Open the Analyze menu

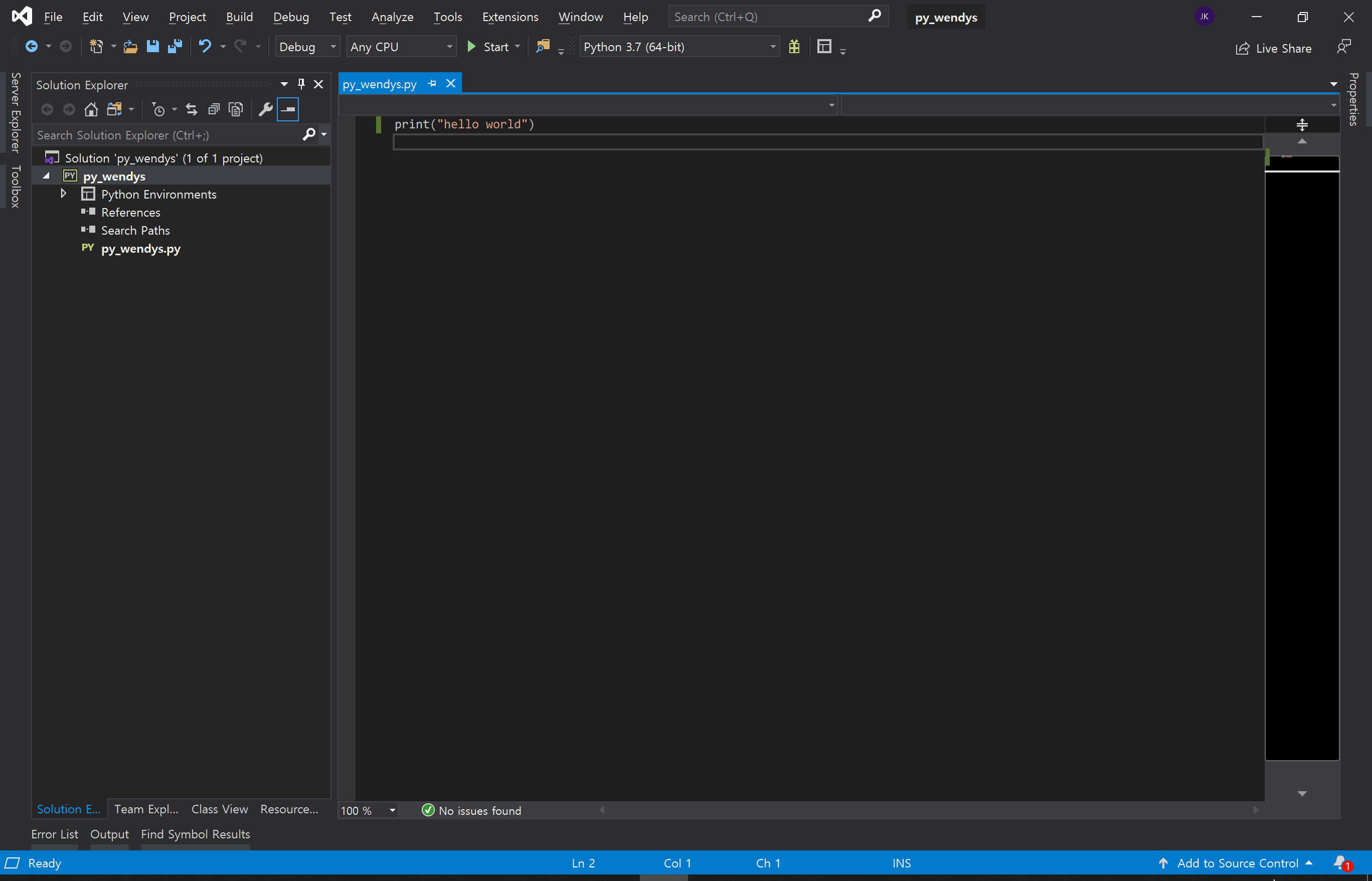pyautogui.click(x=392, y=17)
